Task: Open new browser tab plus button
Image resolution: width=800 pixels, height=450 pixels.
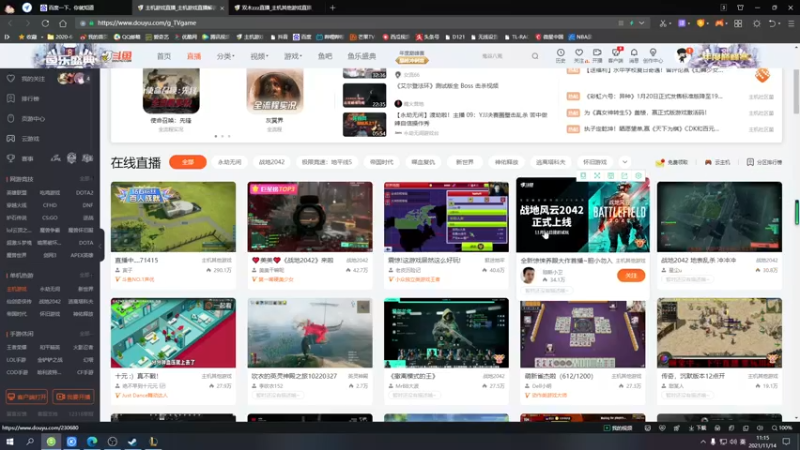Action: [333, 8]
